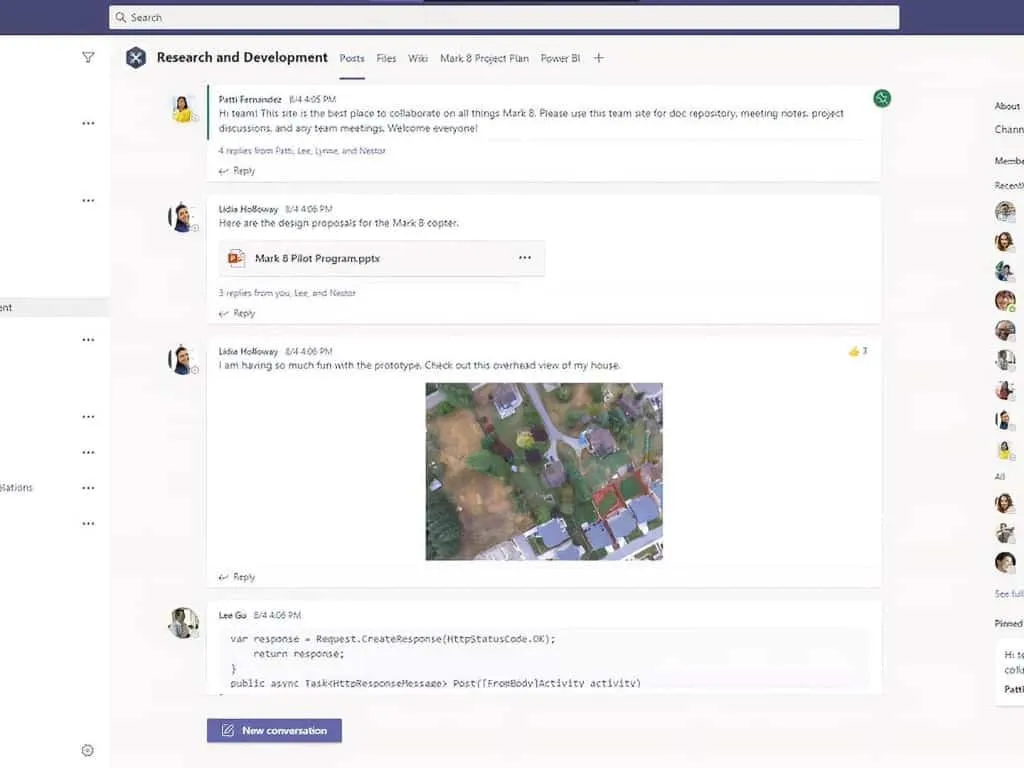The image size is (1024, 768).
Task: Open the Mark 8 Project Plan tab
Action: [484, 58]
